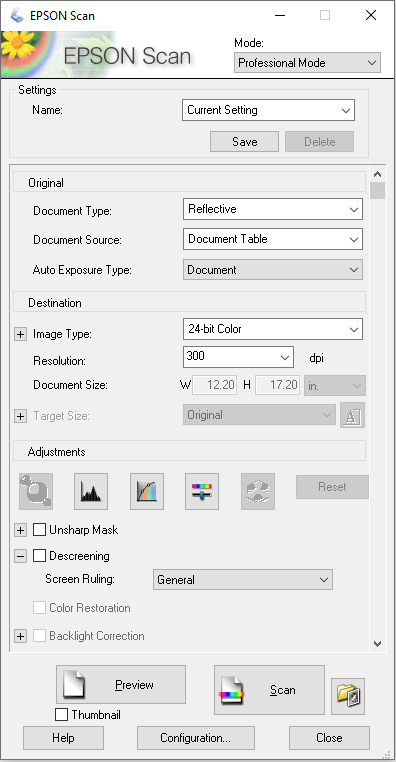Open the Auto Exposure Type dropdown
Screen dimensions: 396x762
(273, 270)
